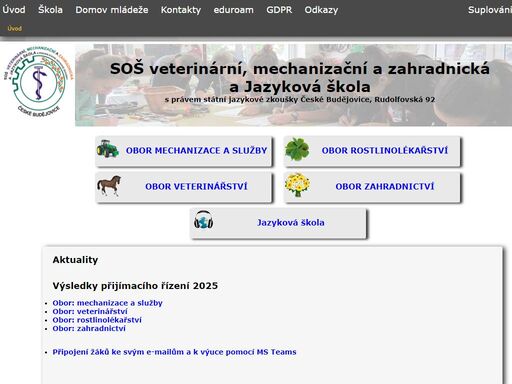The height and width of the screenshot is (384, 512).
Task: Open the MS Teams connection link
Action: [x=174, y=352]
